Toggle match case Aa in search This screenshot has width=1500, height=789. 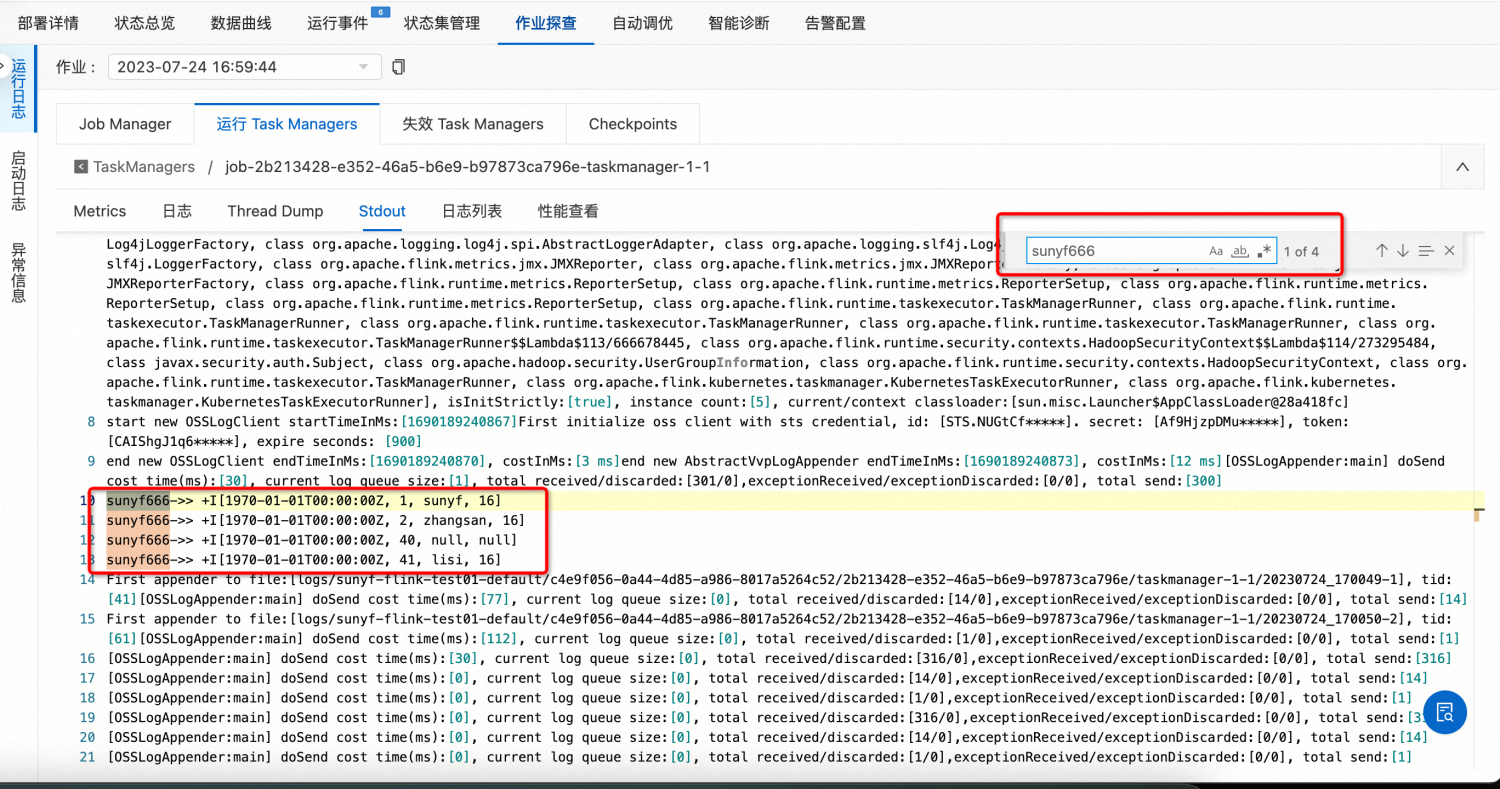click(1215, 251)
